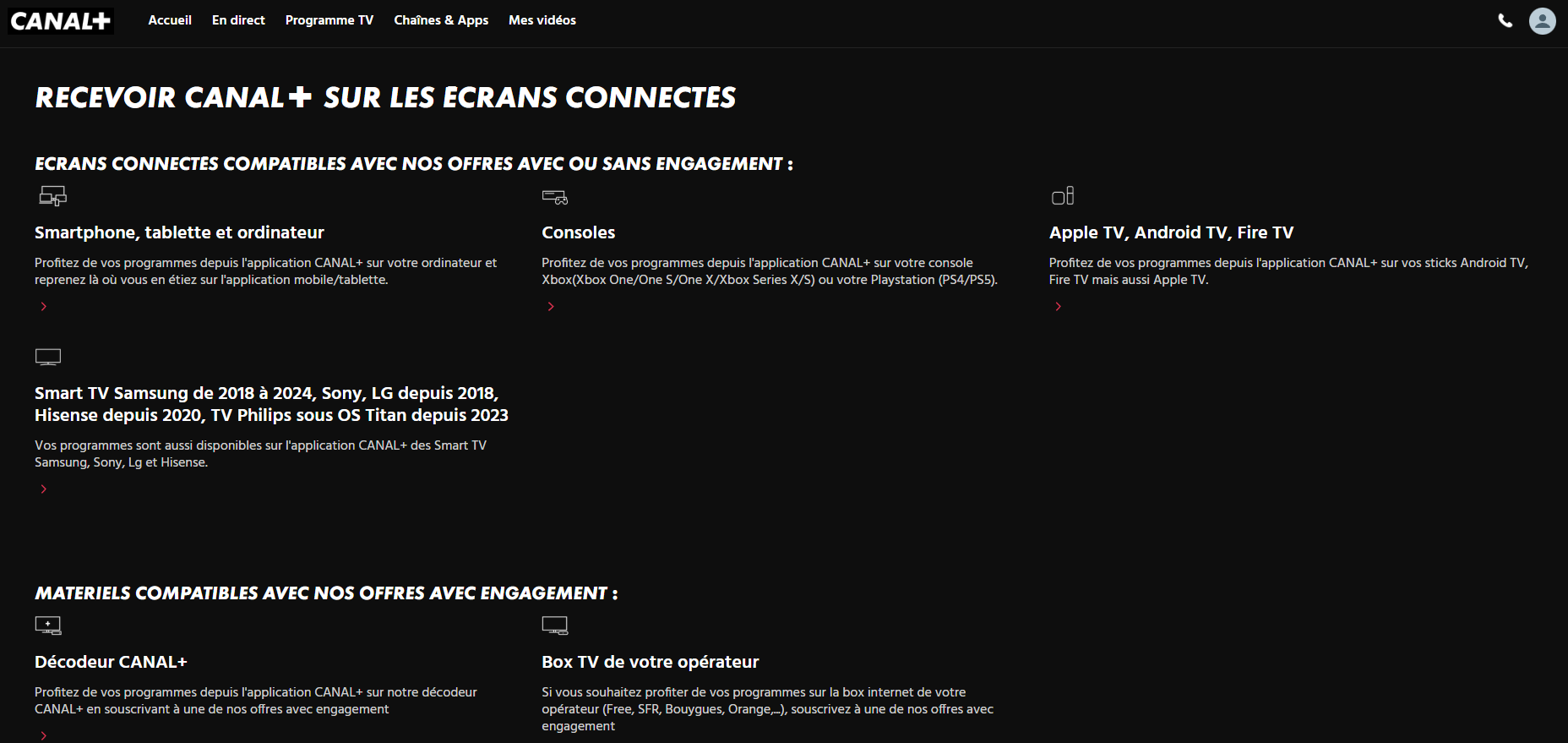Viewport: 1568px width, 743px height.
Task: Expand the red chevron under Smart TV section
Action: 44,489
